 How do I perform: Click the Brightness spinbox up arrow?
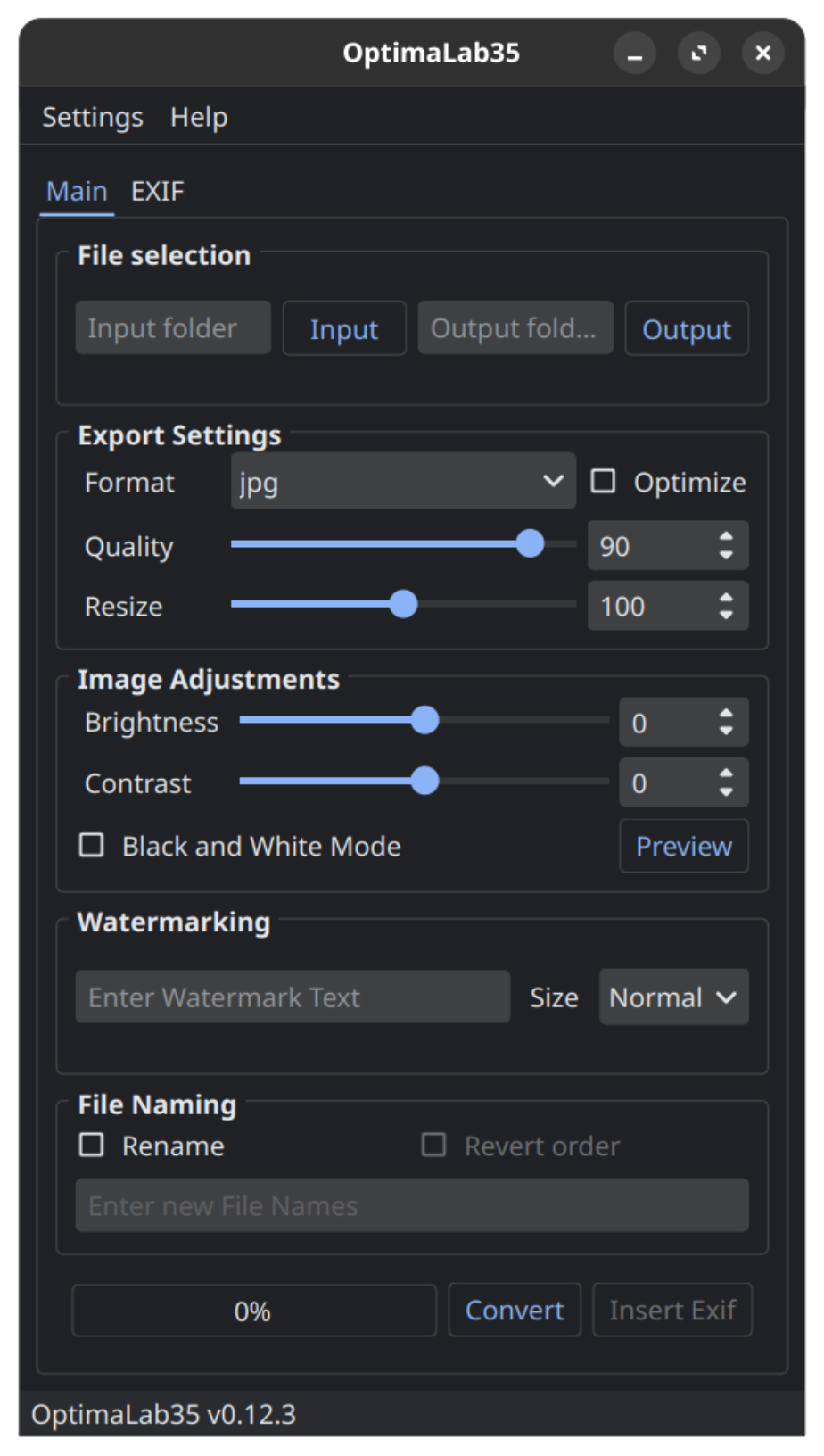point(726,714)
